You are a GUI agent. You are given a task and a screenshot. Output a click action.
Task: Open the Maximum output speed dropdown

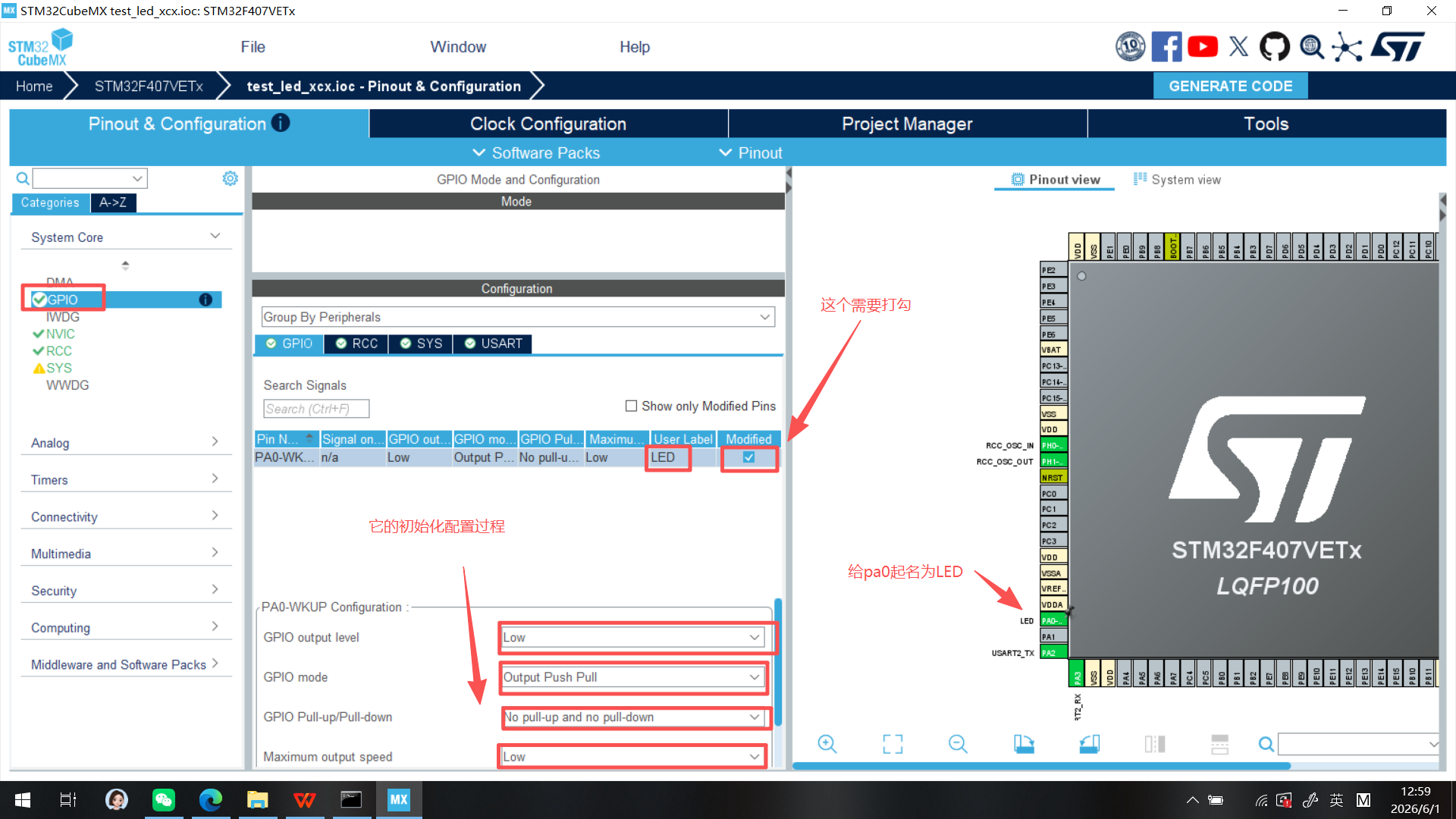pyautogui.click(x=632, y=757)
